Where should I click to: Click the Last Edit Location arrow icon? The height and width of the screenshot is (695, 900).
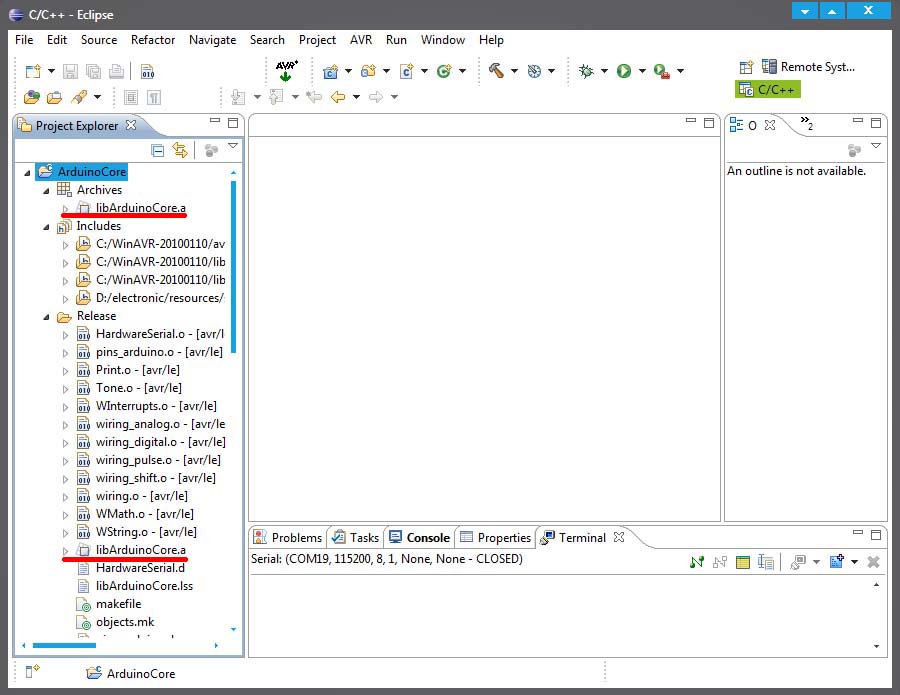coord(313,96)
